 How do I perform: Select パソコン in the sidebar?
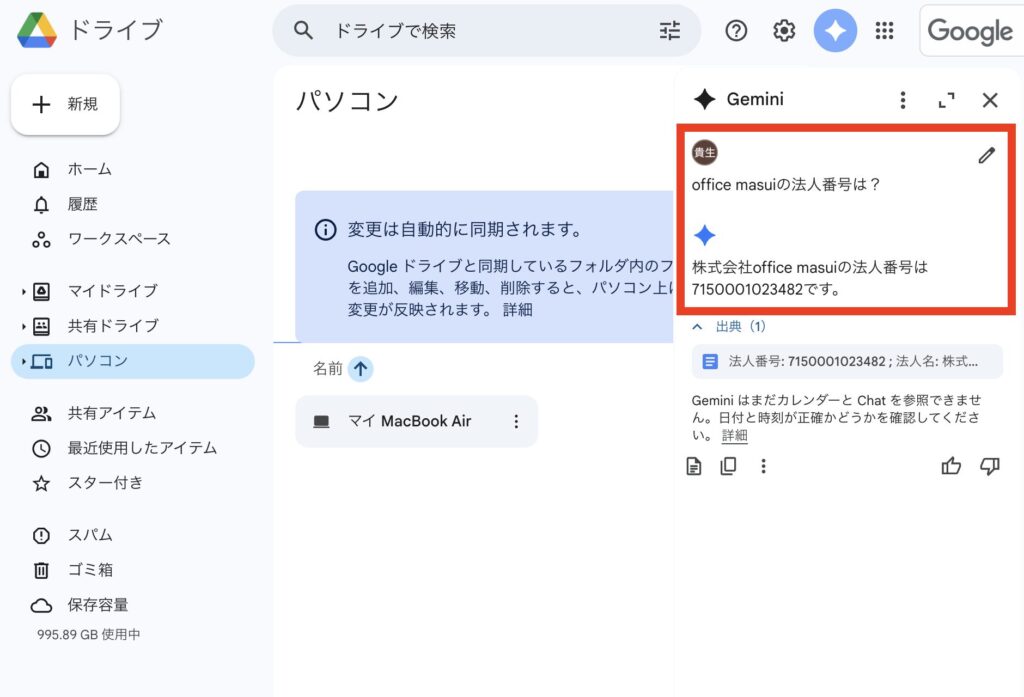tap(133, 361)
